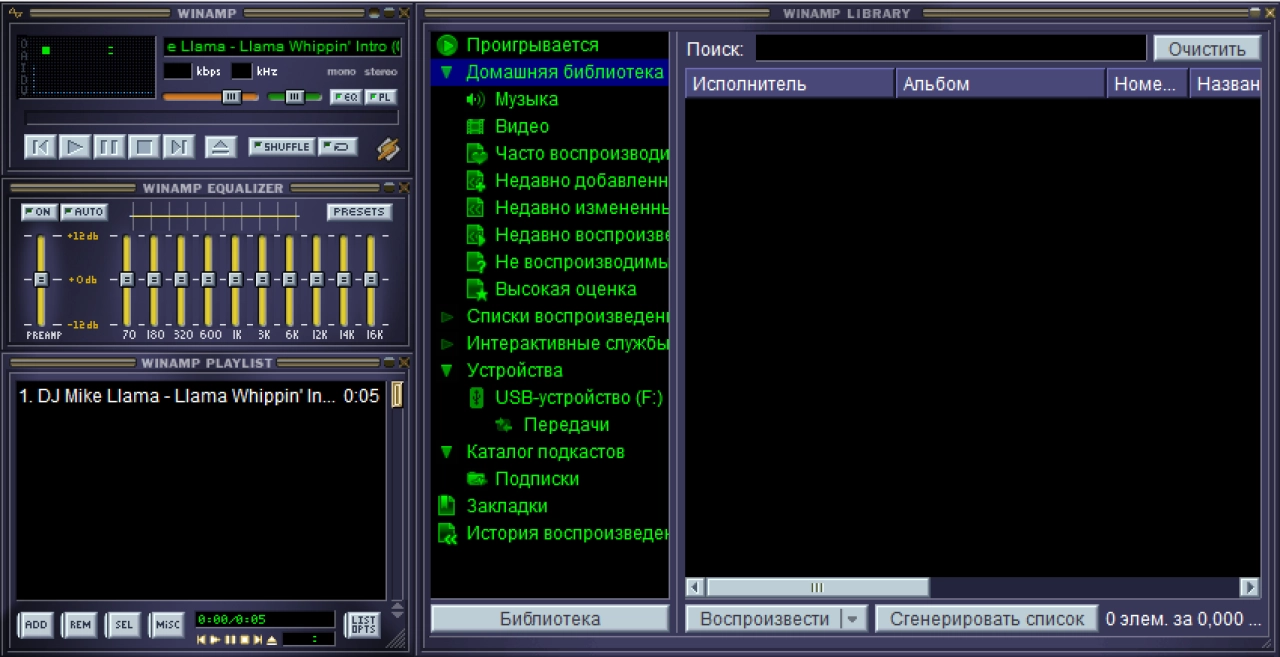Adjust the 1K equalizer band

click(235, 280)
